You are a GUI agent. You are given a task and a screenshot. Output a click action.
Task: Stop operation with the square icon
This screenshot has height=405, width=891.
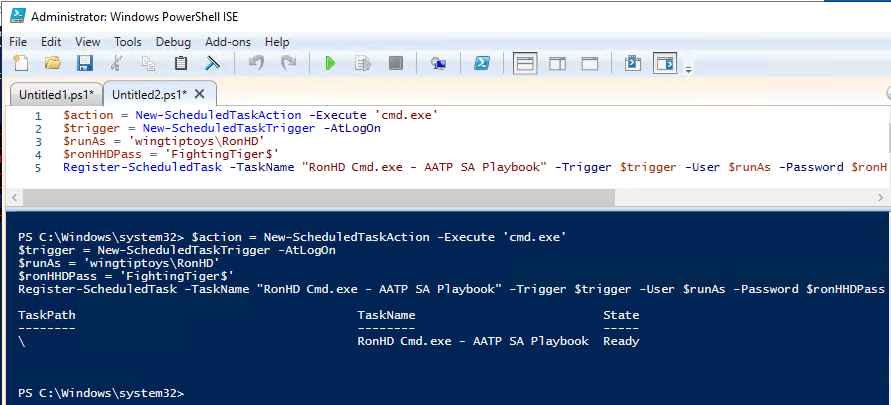point(395,63)
